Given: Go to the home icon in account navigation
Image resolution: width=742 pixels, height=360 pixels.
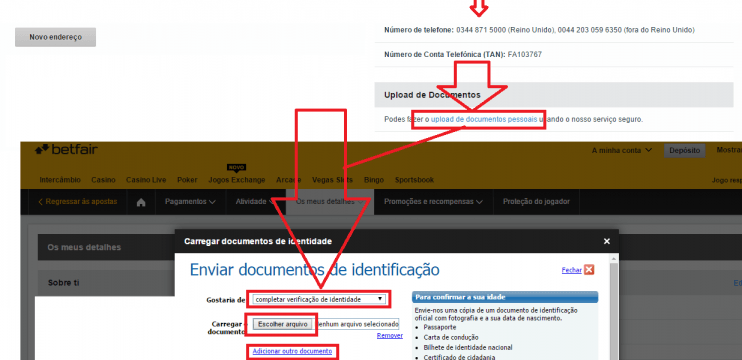Looking at the screenshot, I should (141, 202).
